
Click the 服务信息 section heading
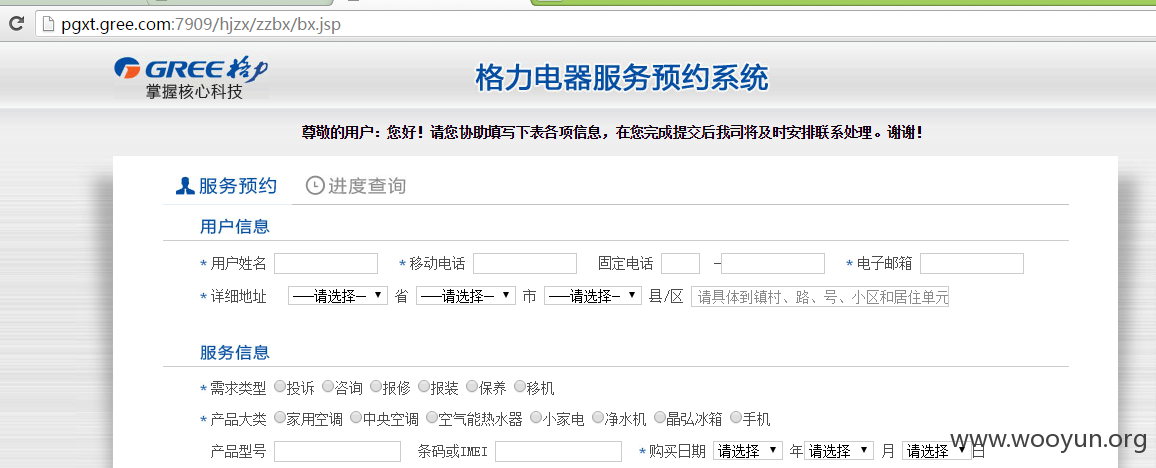tap(234, 352)
